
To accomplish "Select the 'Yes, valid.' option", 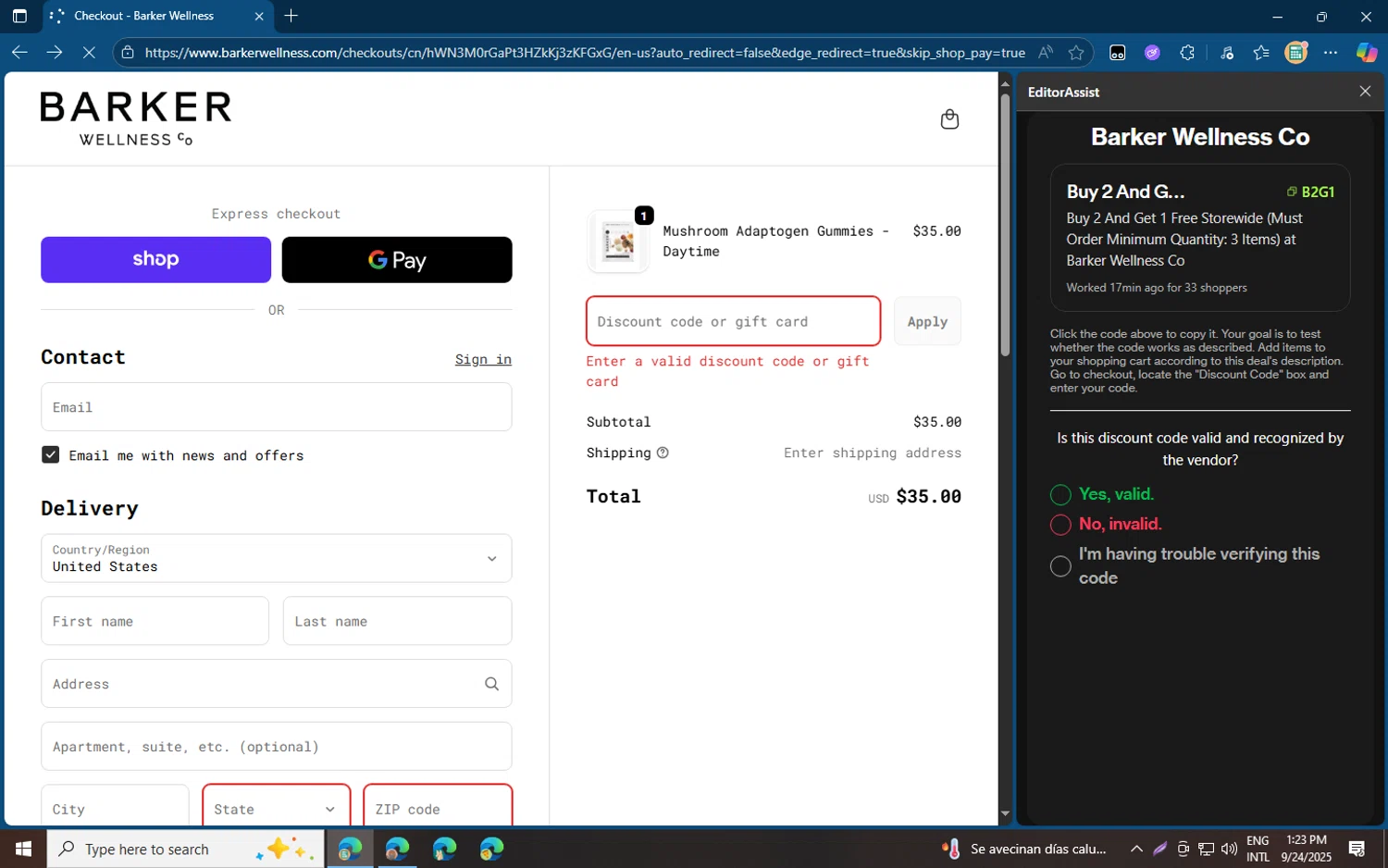I will click(x=1060, y=495).
